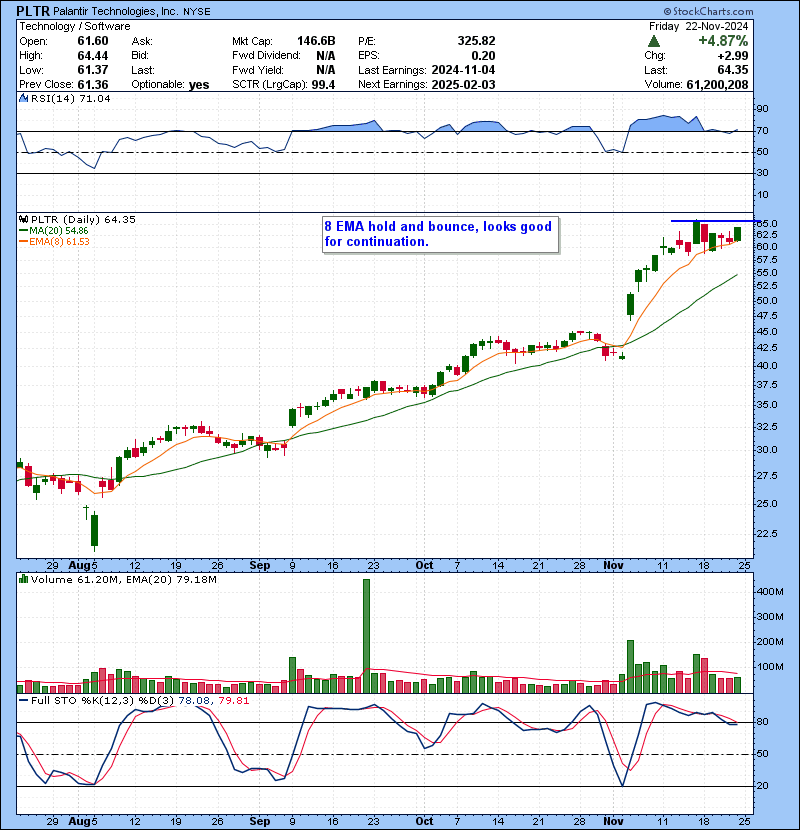Click the Sep label on the price chart date axis
The width and height of the screenshot is (800, 830).
tap(259, 565)
